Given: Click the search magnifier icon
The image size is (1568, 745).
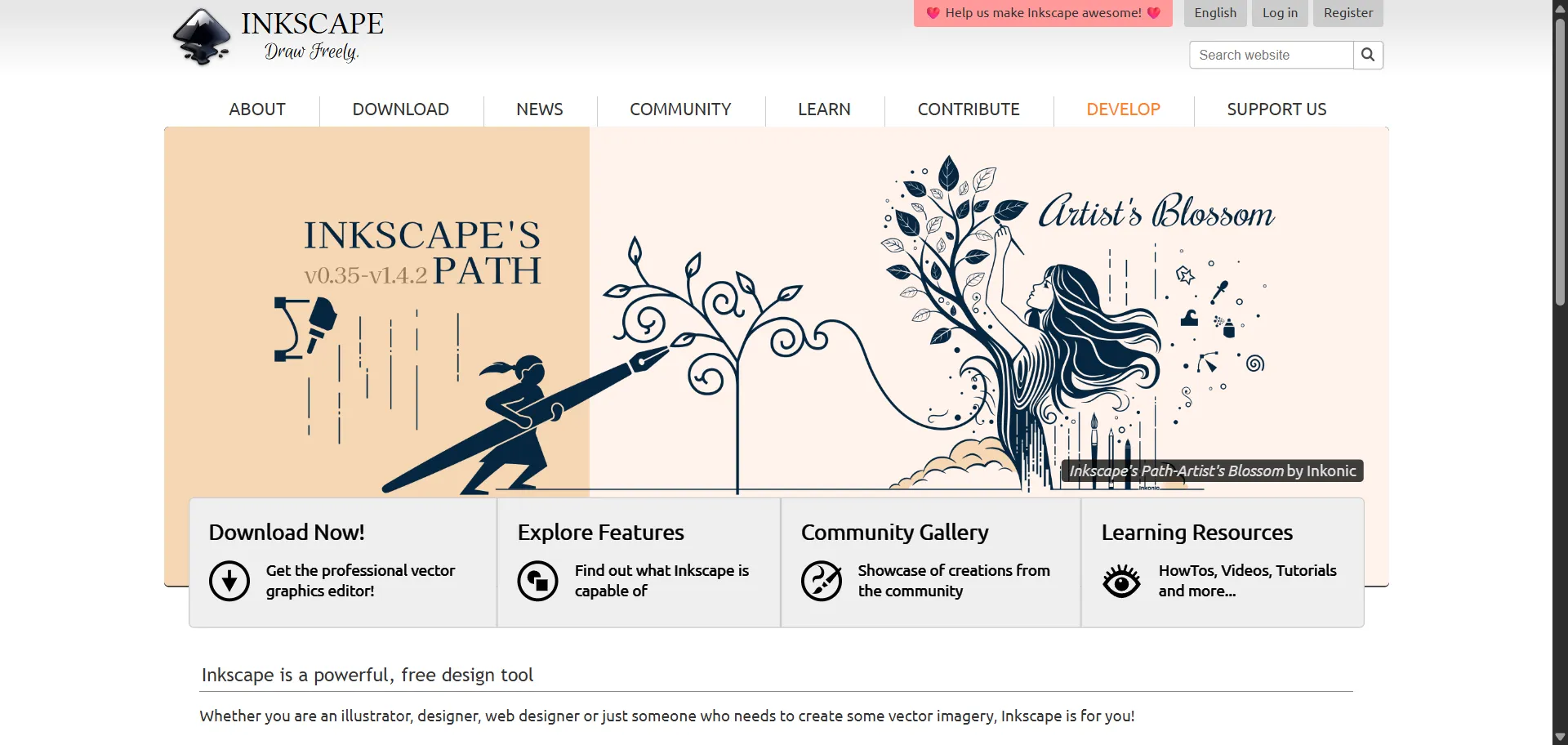Looking at the screenshot, I should click(x=1368, y=55).
